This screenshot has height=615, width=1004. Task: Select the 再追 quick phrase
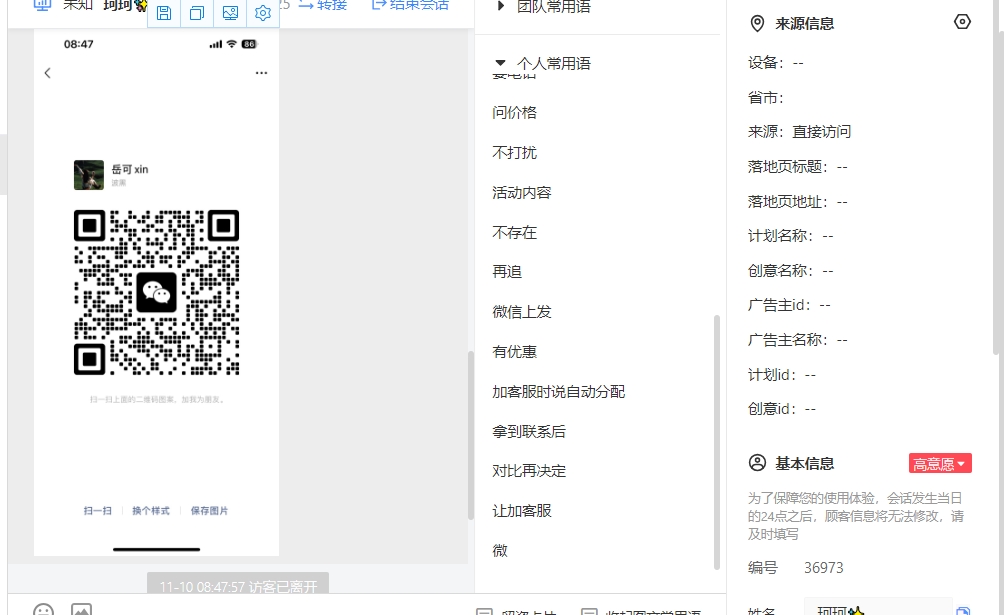click(x=507, y=272)
